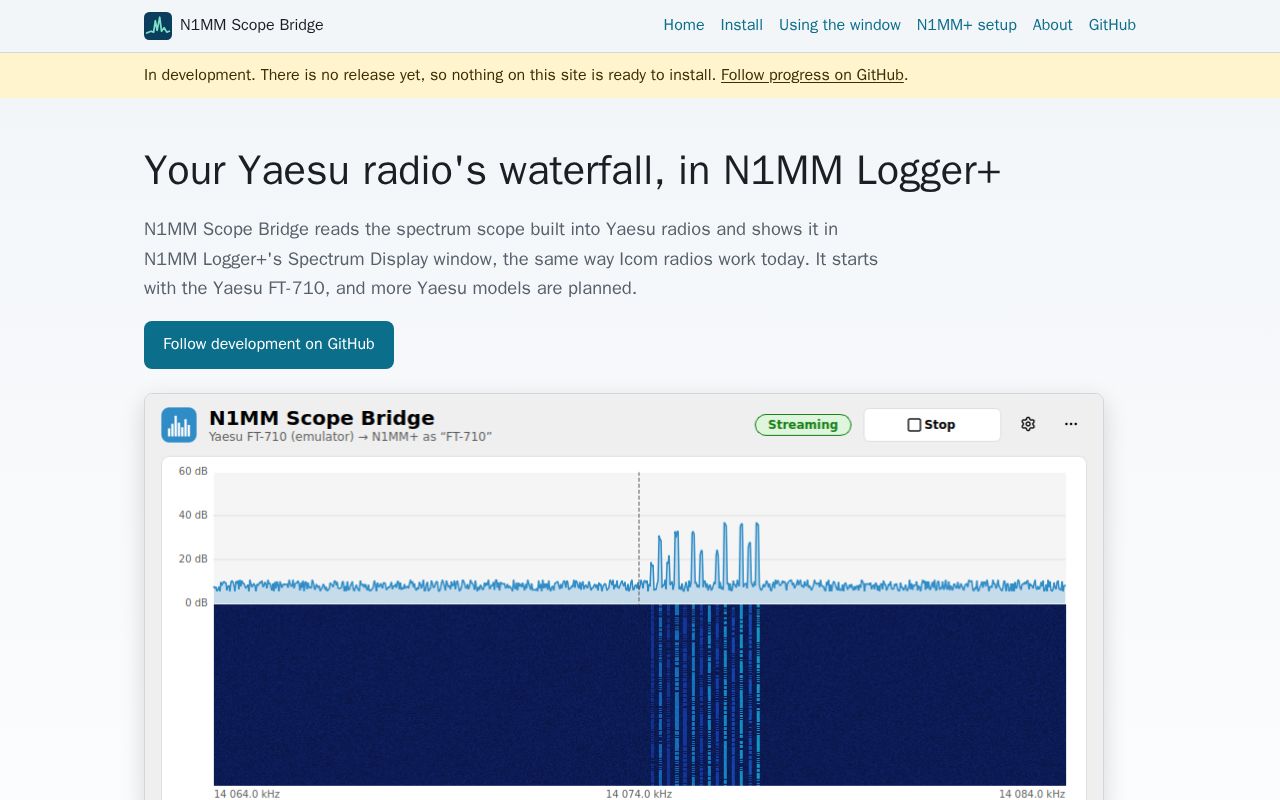Open the N1MM+ setup page
This screenshot has width=1280, height=800.
pyautogui.click(x=967, y=25)
